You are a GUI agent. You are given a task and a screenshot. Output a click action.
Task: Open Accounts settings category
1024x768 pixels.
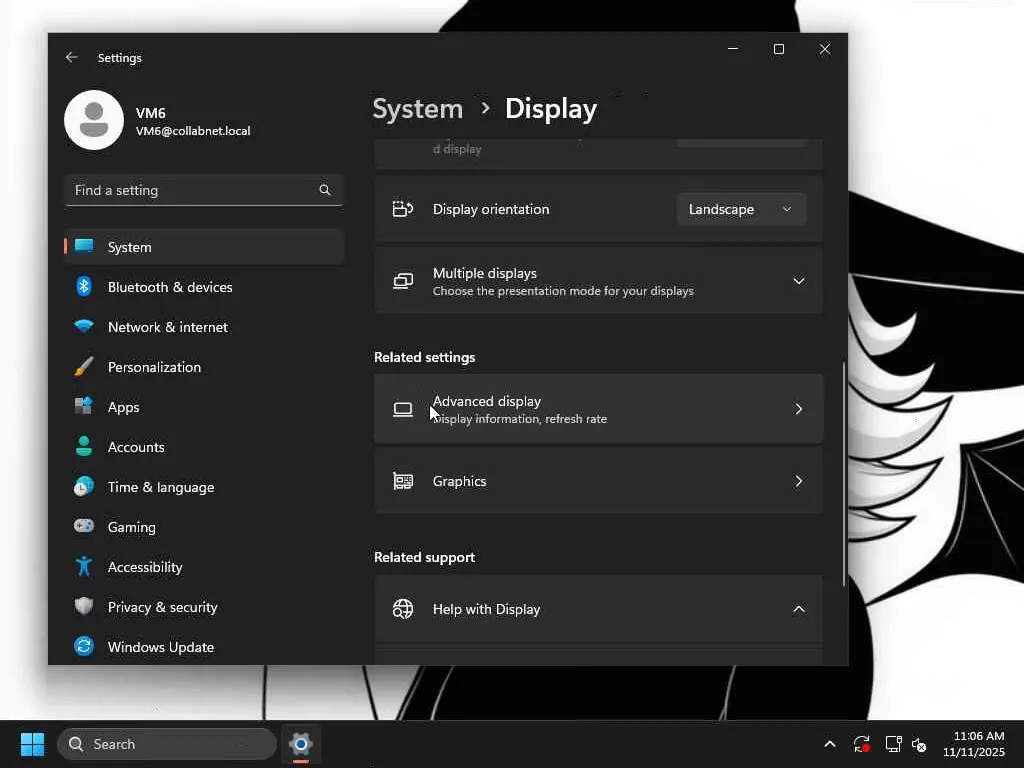[204, 447]
